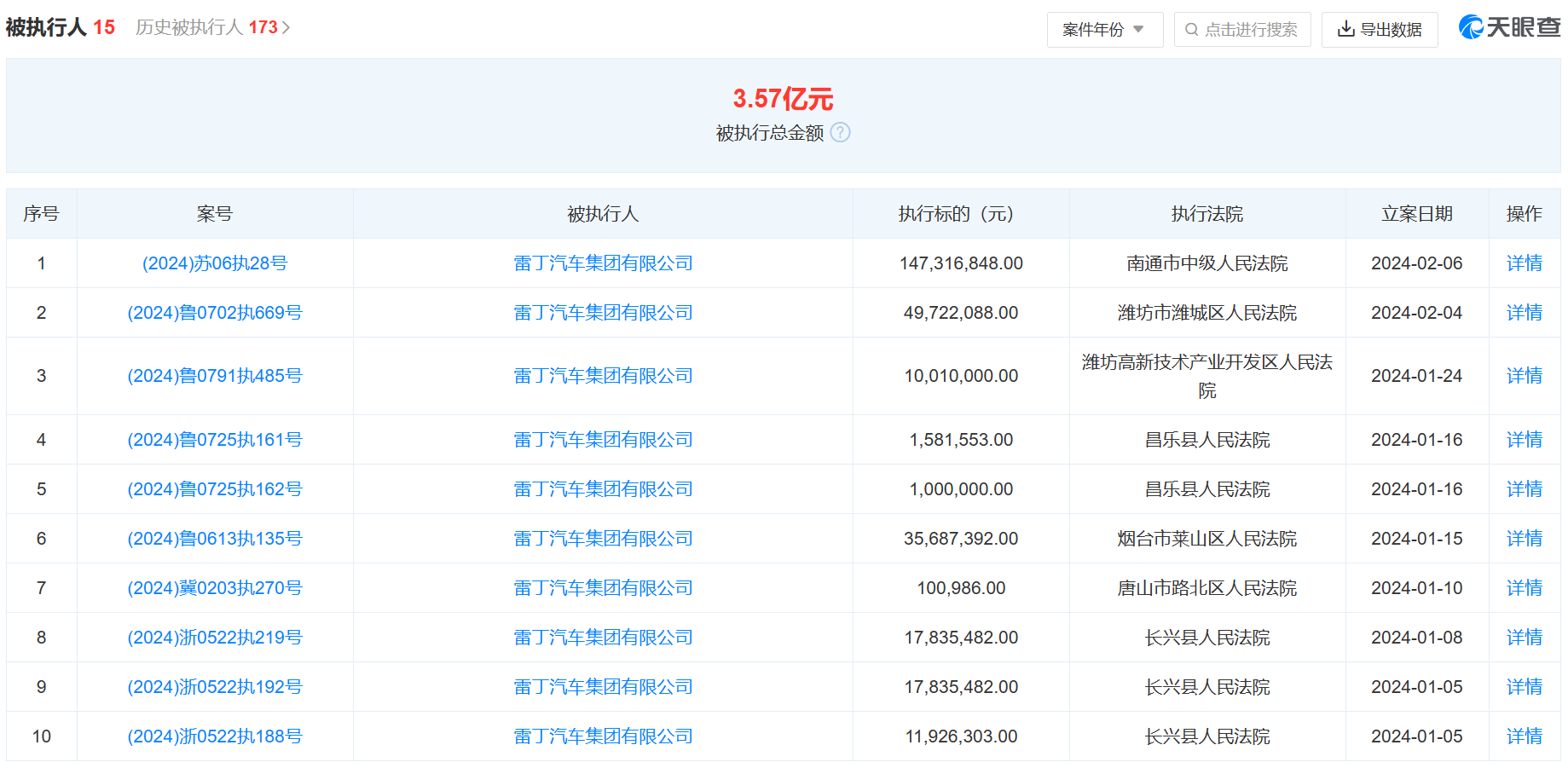The width and height of the screenshot is (1568, 768).
Task: Open 详情 for case 冀0203执270号
Action: pyautogui.click(x=1524, y=588)
